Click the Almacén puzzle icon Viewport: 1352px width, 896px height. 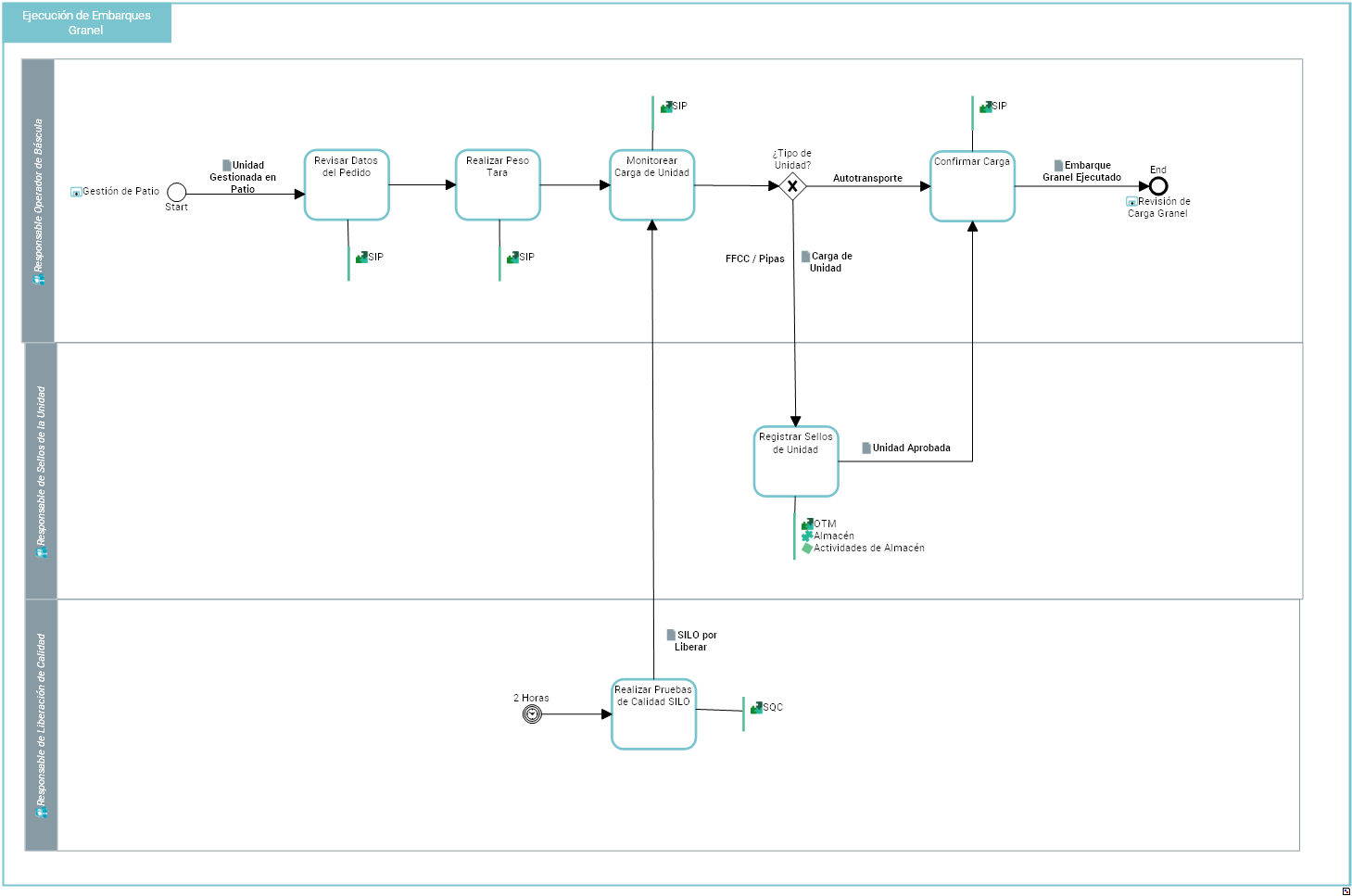click(807, 536)
